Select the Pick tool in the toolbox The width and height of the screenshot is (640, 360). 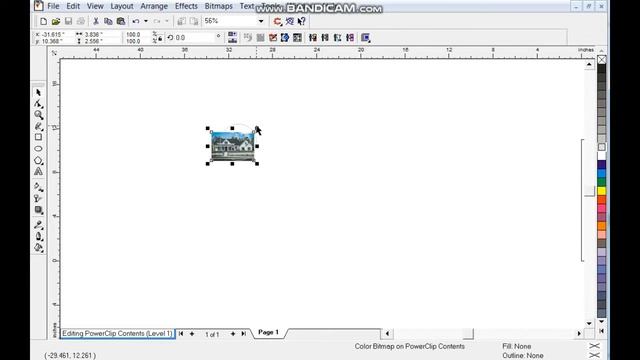pos(38,93)
